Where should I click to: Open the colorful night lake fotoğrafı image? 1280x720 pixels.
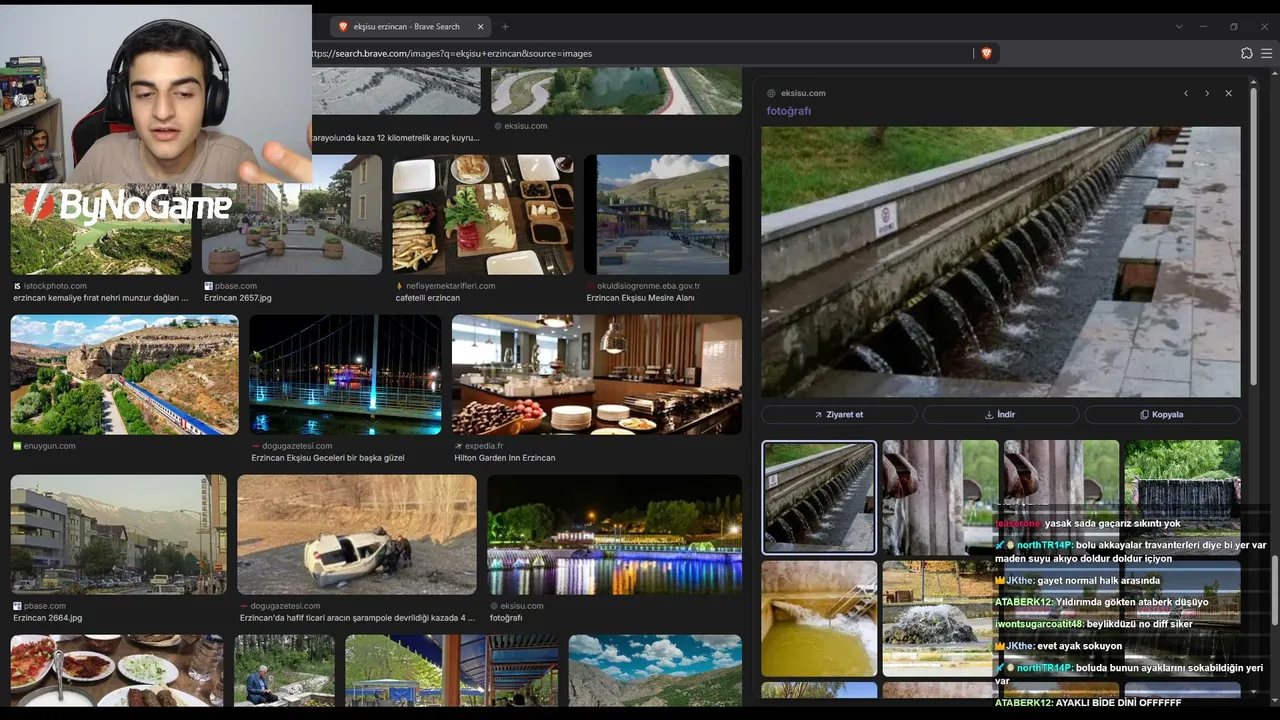coord(615,535)
